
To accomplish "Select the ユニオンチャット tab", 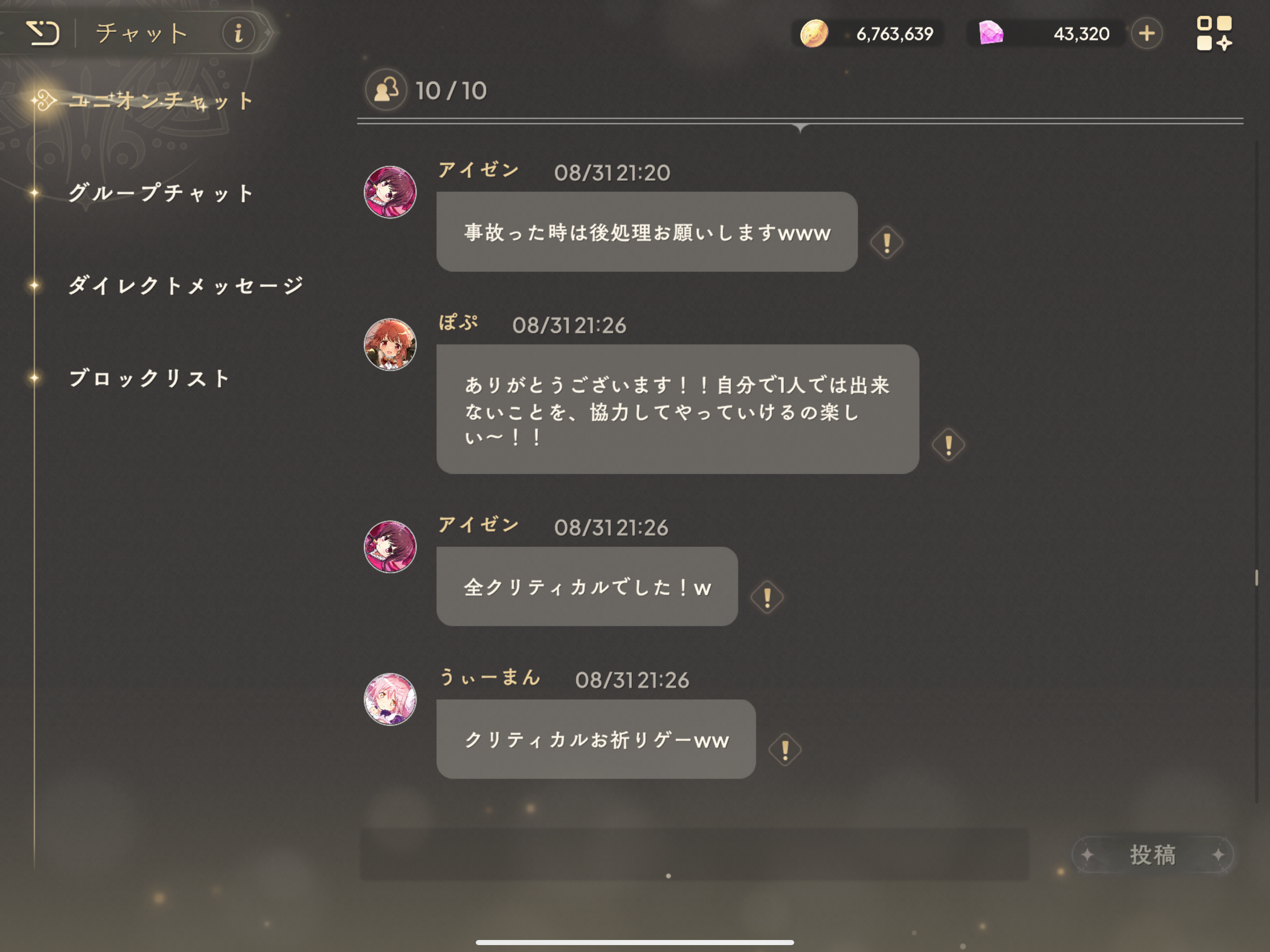I will coord(161,101).
